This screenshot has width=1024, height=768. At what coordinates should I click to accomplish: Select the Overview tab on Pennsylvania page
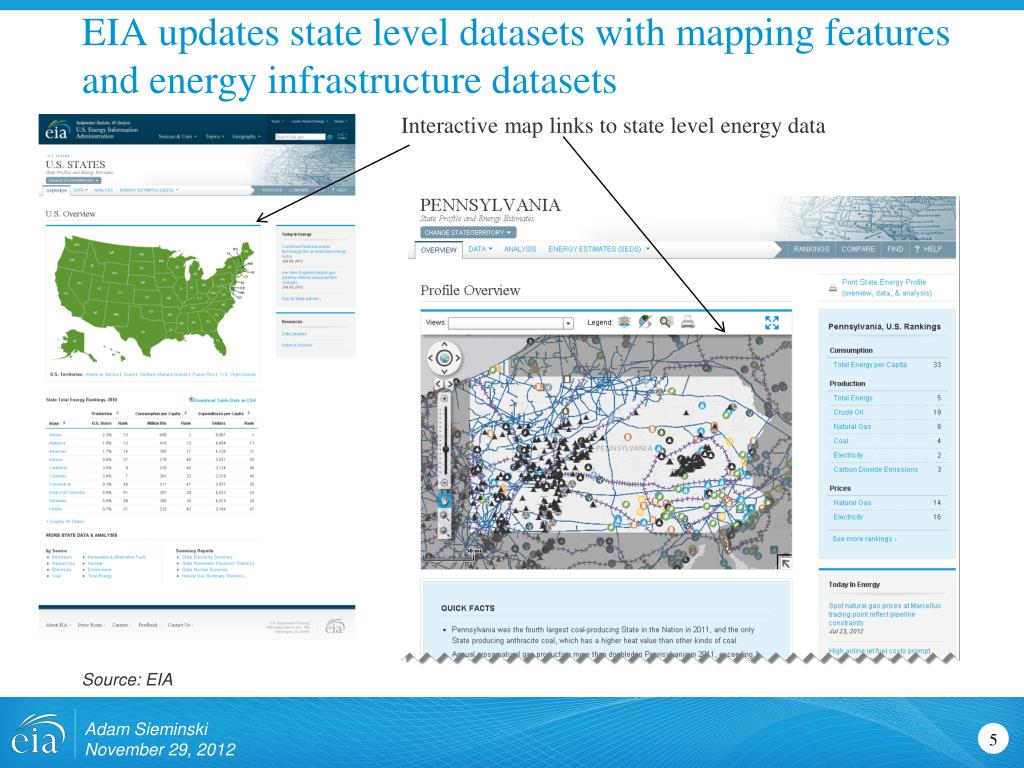tap(438, 250)
